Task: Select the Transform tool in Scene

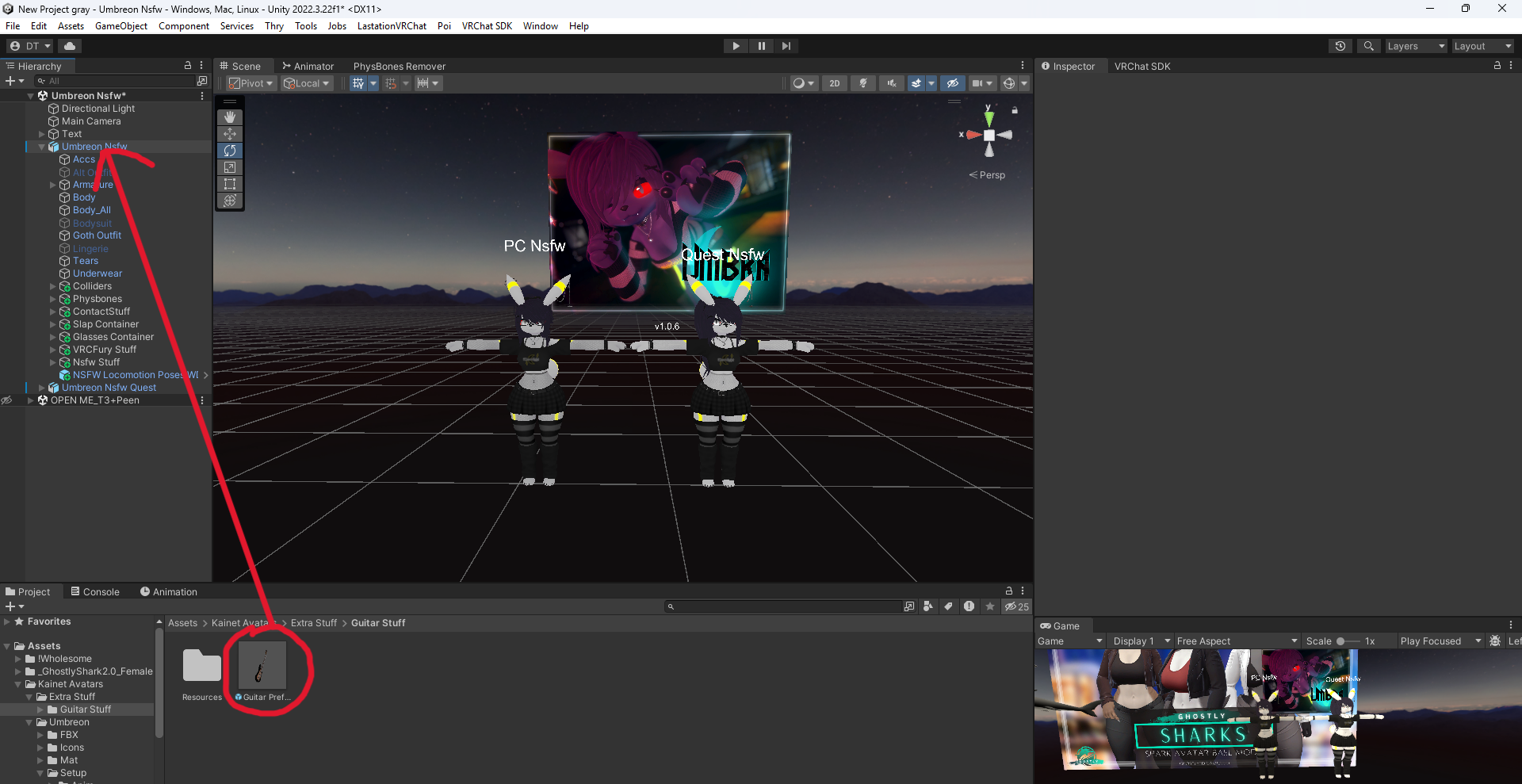Action: click(x=230, y=201)
